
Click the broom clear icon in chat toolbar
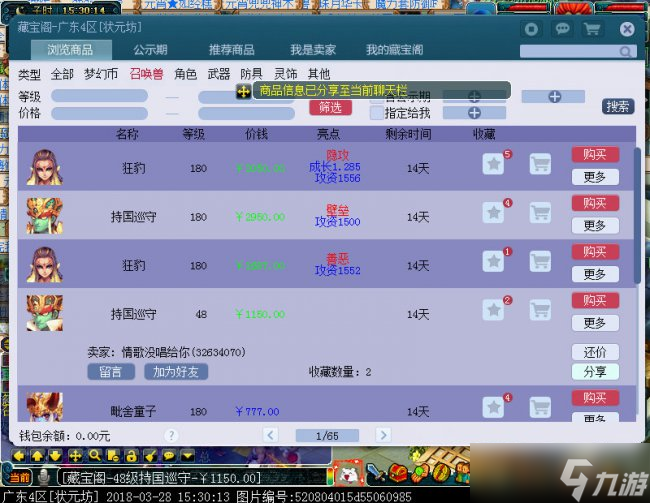click(x=150, y=456)
